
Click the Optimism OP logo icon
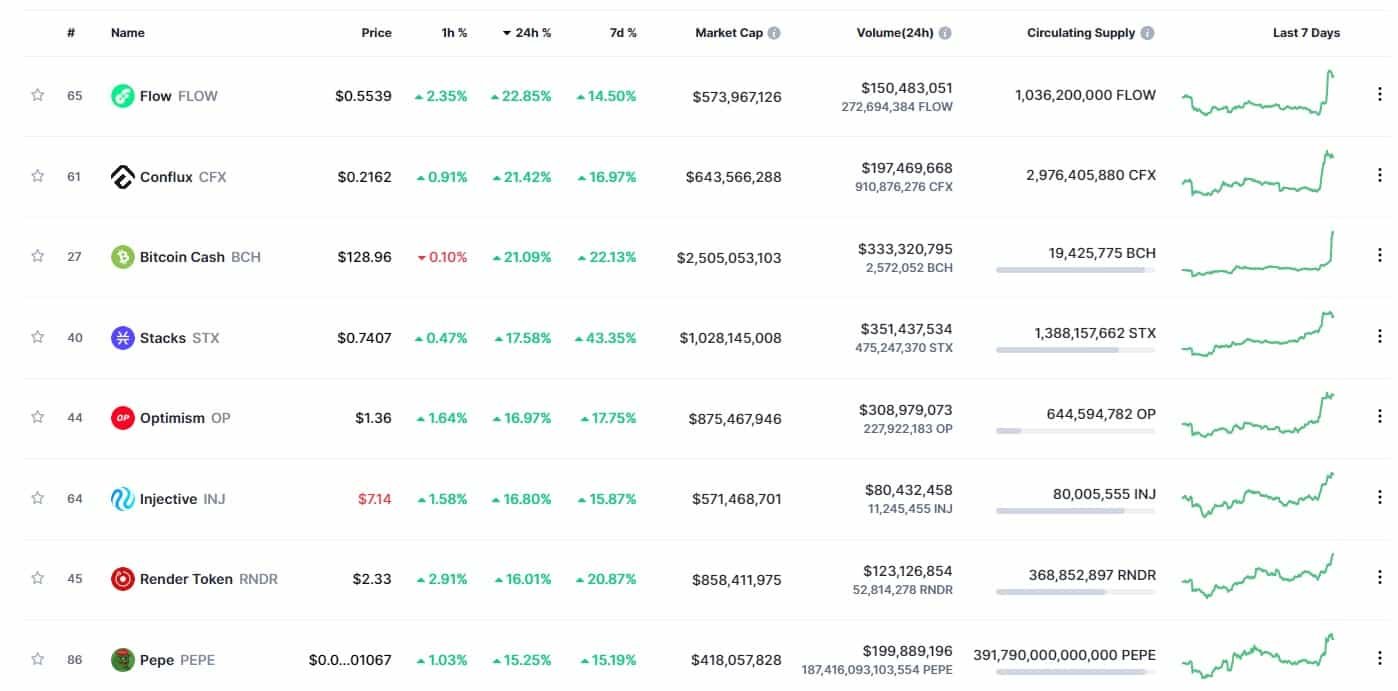coord(122,418)
